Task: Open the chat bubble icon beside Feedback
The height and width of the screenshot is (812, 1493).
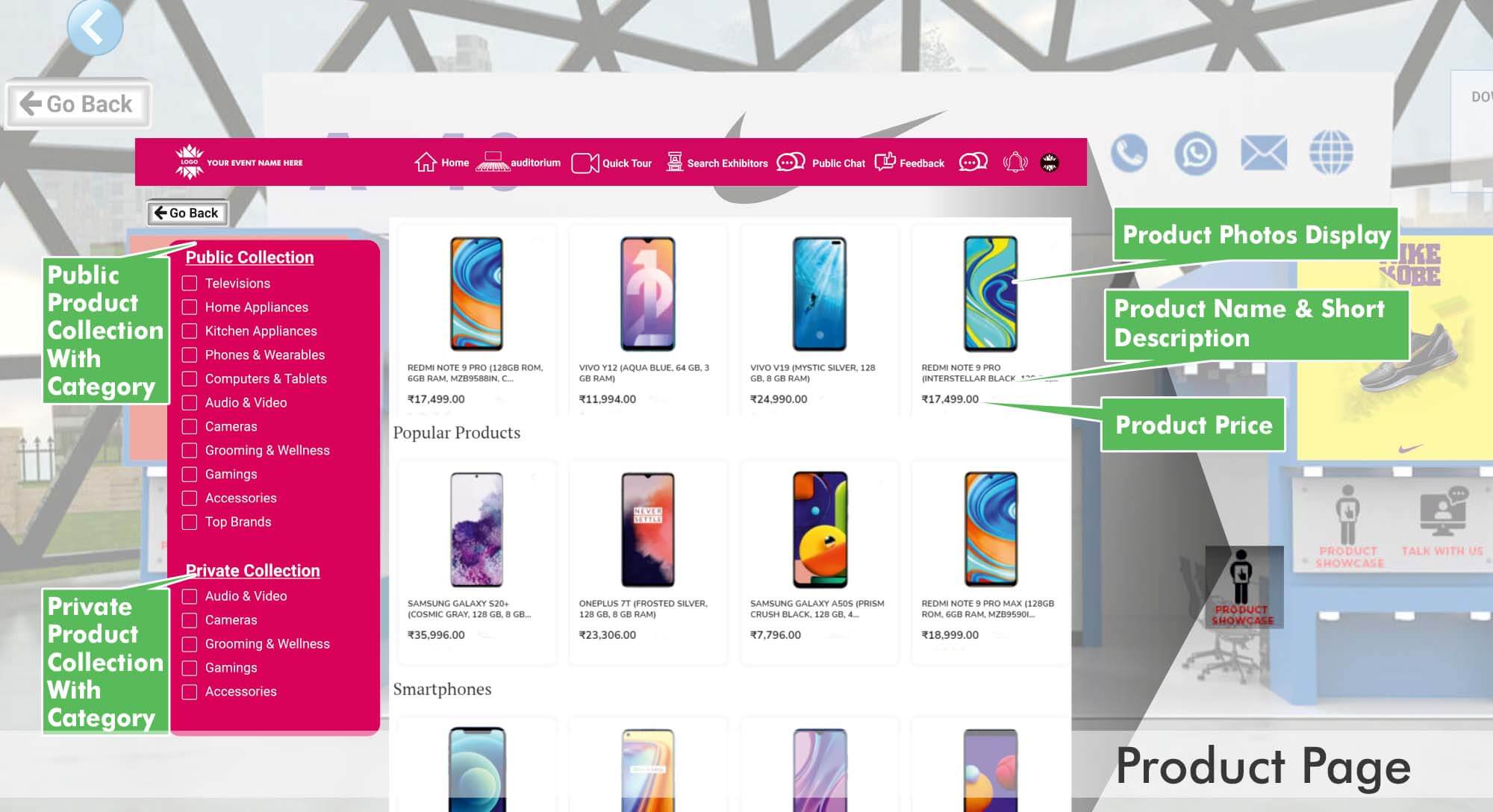Action: pyautogui.click(x=973, y=162)
